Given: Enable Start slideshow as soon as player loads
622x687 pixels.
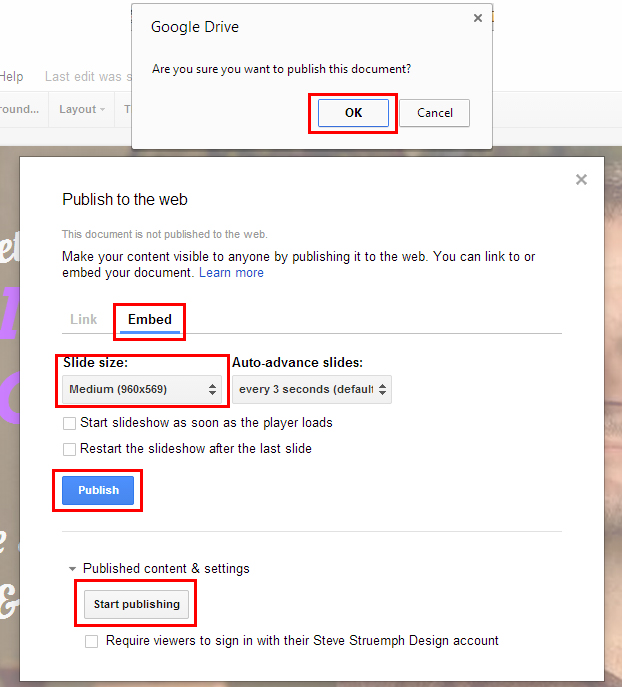Looking at the screenshot, I should point(69,423).
